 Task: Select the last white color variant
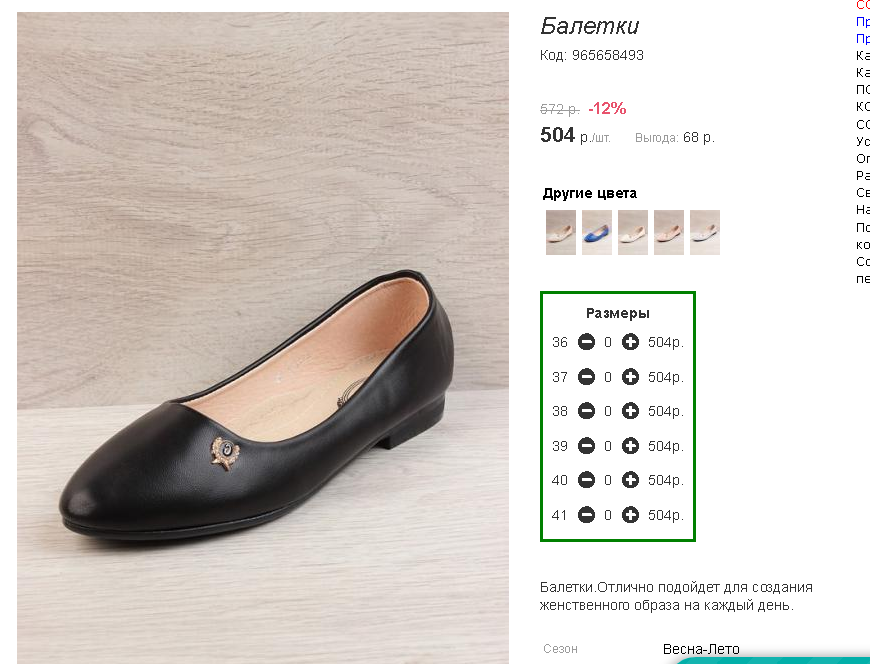(x=705, y=232)
